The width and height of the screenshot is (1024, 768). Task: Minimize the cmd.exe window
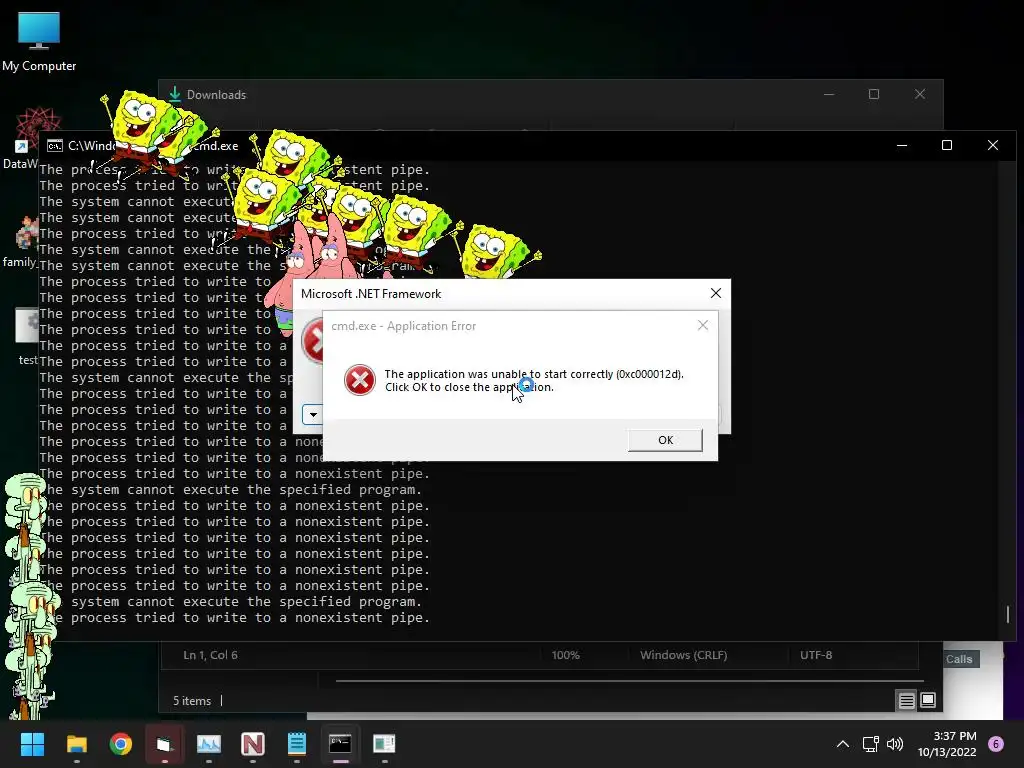(902, 145)
